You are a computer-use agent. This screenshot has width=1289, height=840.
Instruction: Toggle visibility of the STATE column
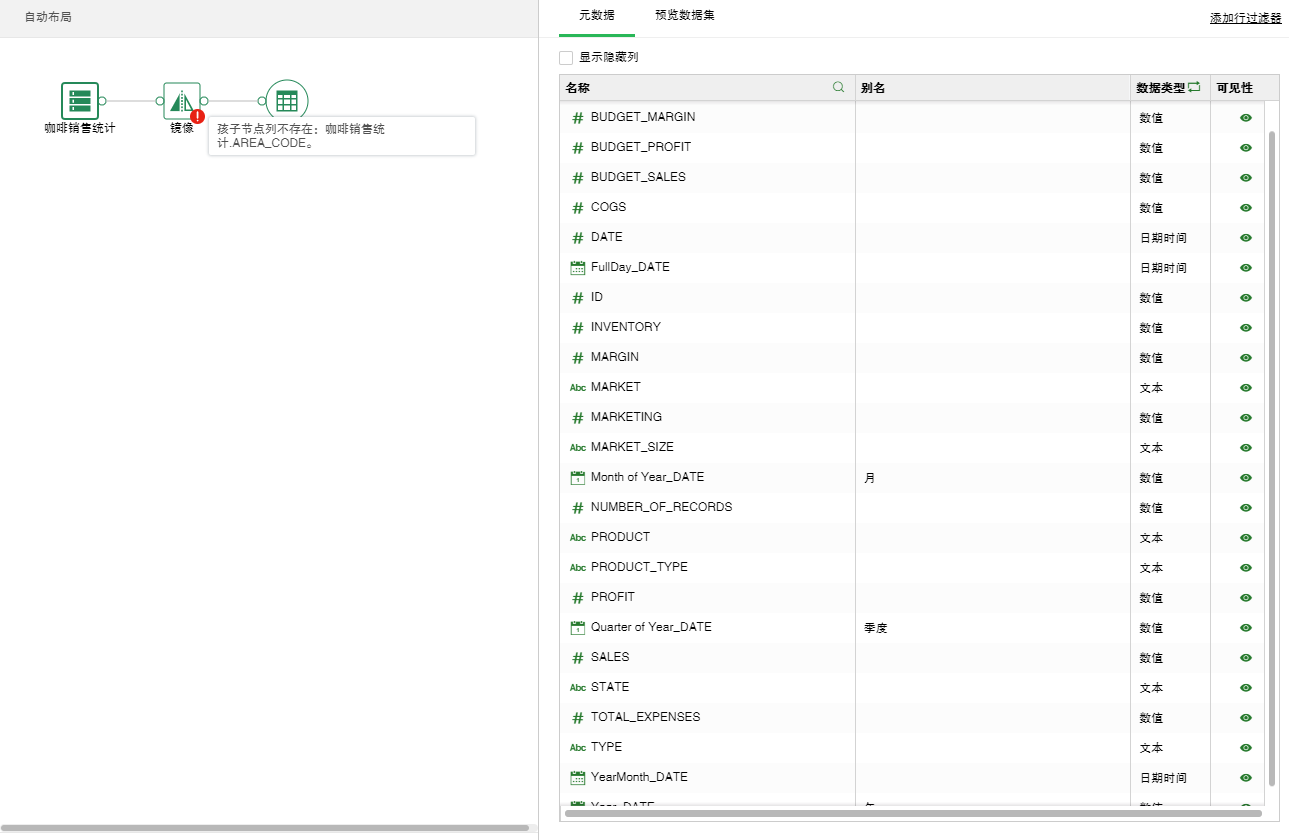tap(1245, 688)
